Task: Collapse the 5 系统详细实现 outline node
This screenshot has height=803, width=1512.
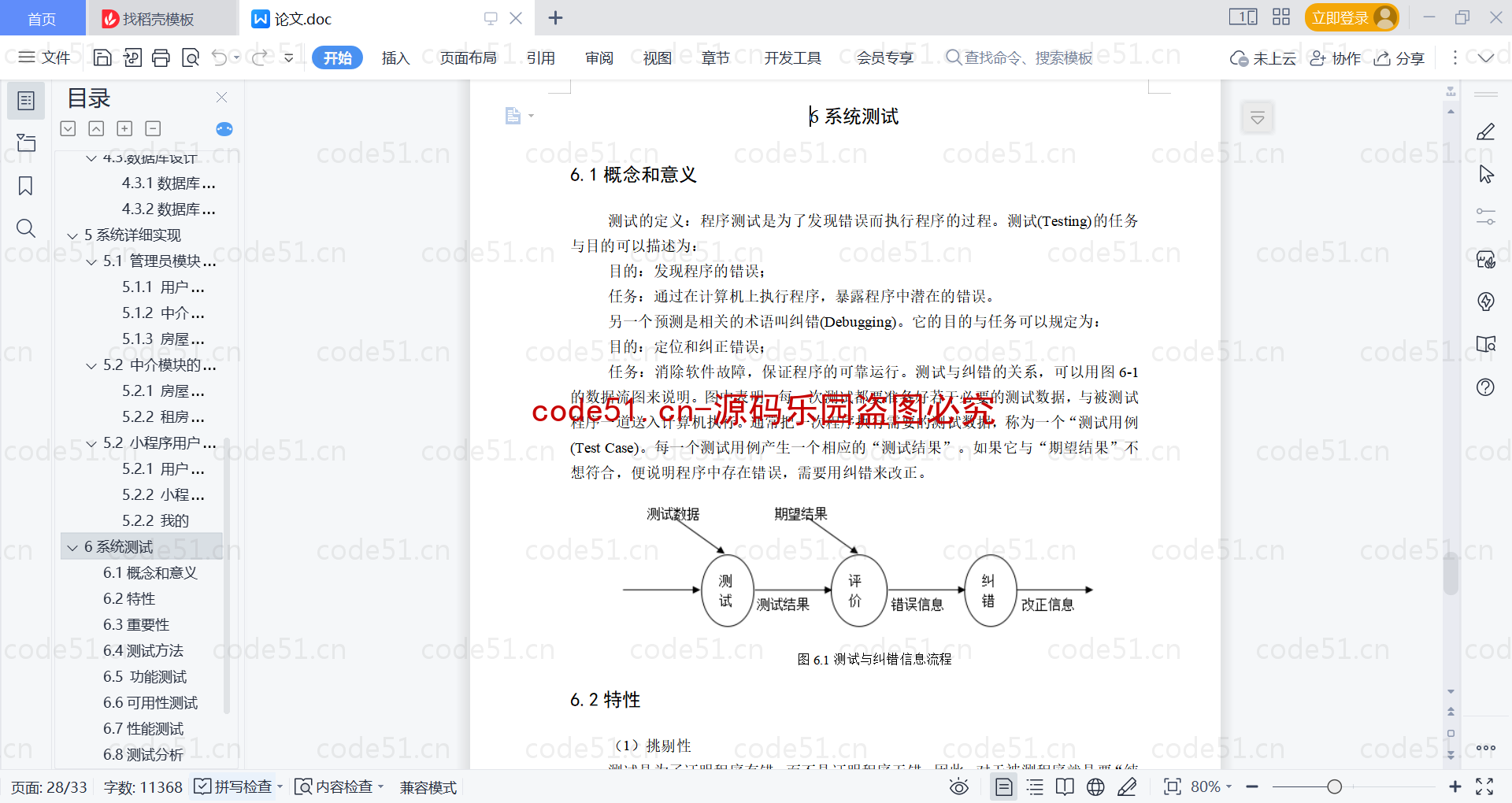Action: [x=72, y=235]
